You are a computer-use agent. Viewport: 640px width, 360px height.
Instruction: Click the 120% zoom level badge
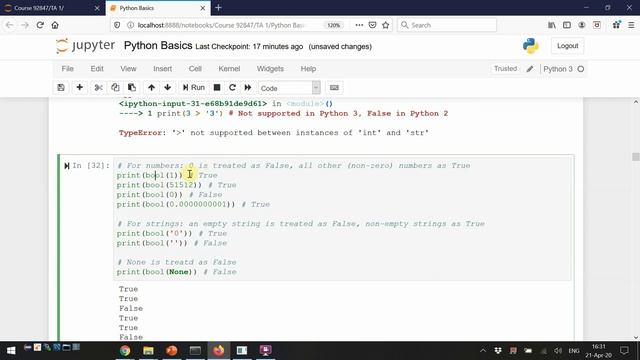pyautogui.click(x=334, y=25)
